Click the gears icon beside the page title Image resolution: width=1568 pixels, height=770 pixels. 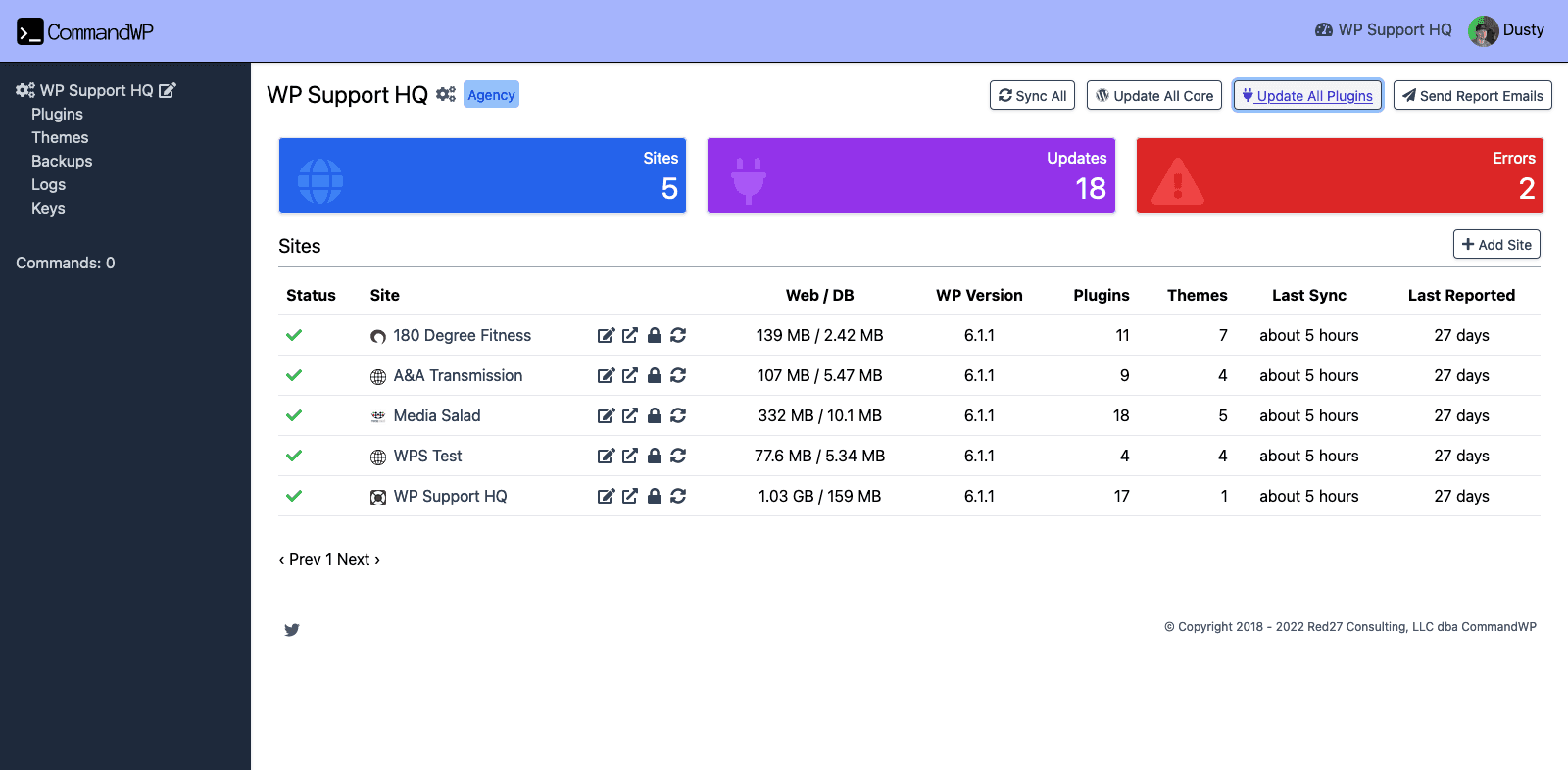click(x=446, y=95)
